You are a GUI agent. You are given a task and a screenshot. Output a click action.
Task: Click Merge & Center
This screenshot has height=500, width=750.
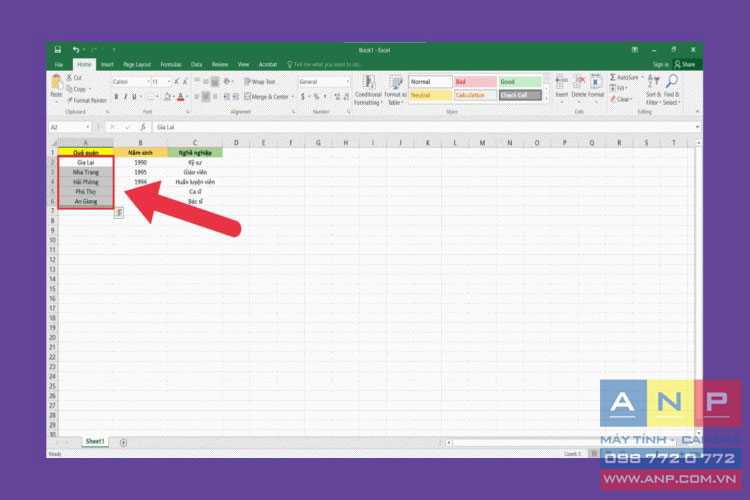click(x=266, y=97)
